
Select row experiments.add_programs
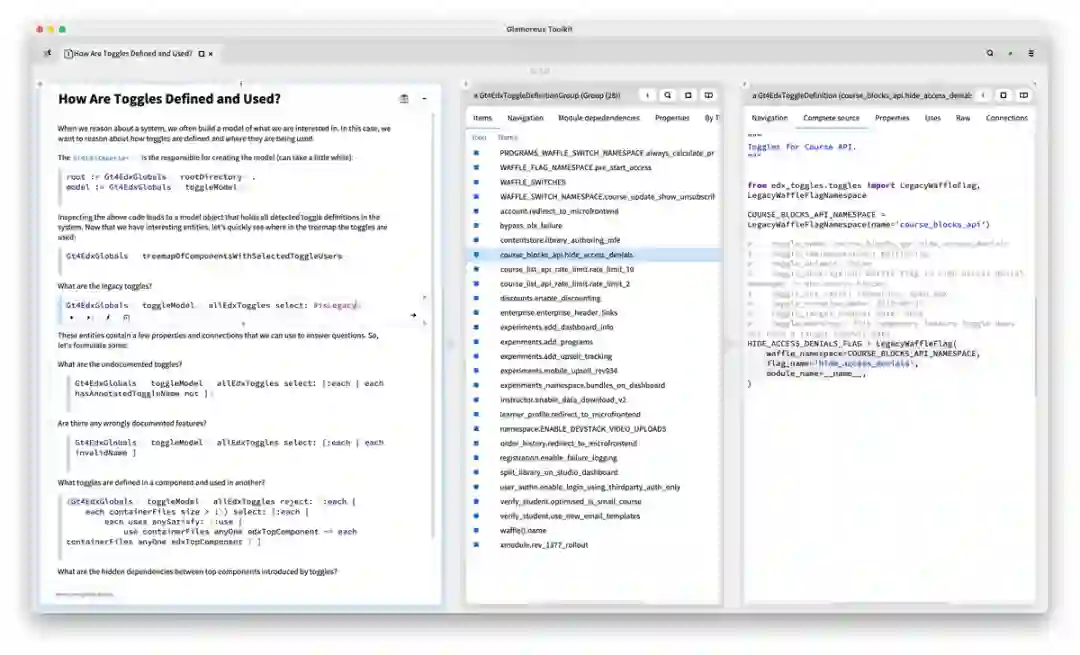(594, 342)
